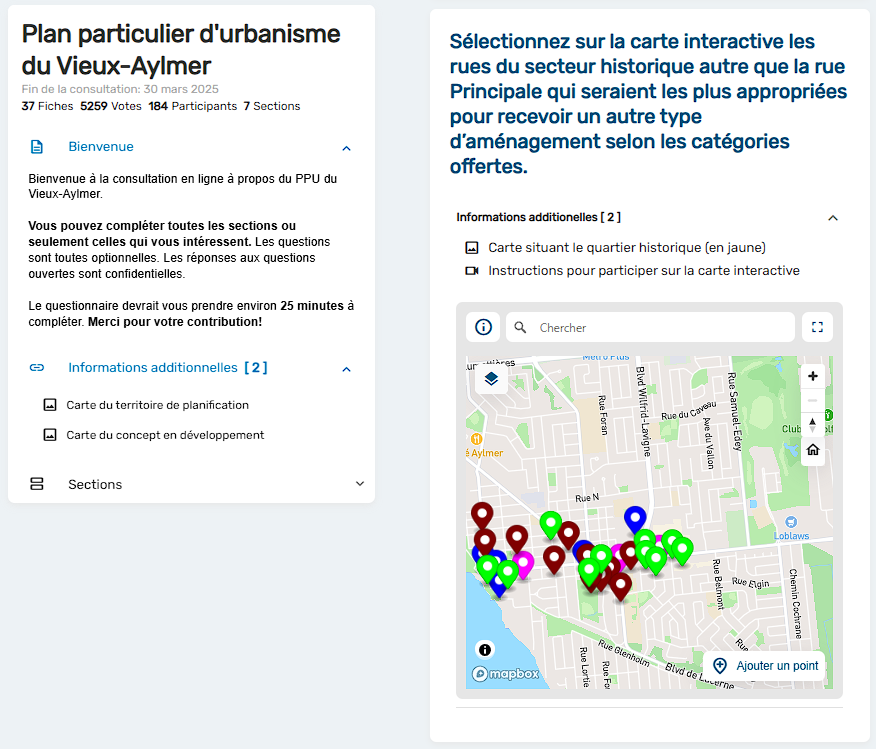Click the '7 Sections' count text
This screenshot has height=749, width=876.
(x=272, y=106)
